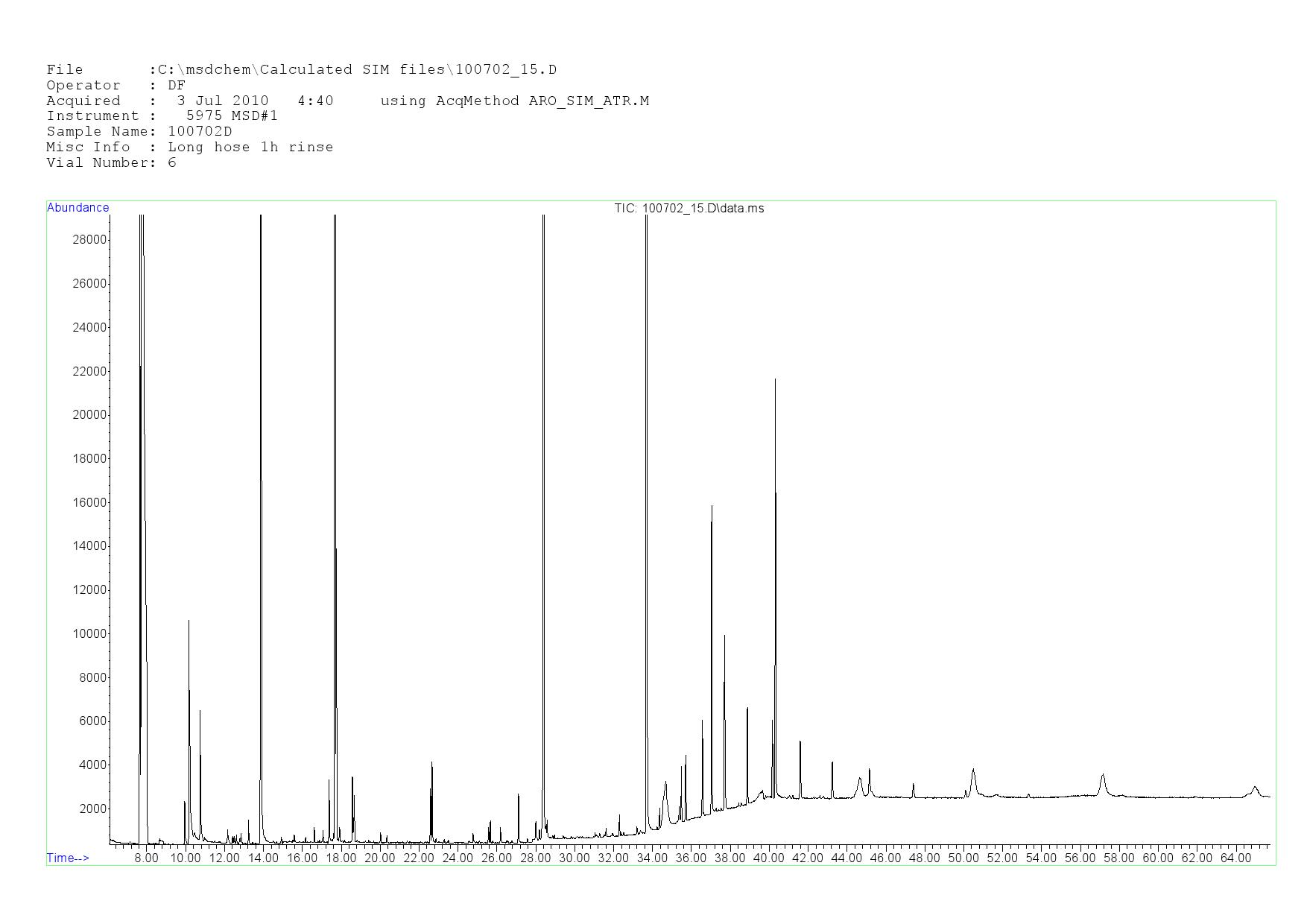Click the chart title "TIC: 100702_15.D\data.ms"
1307x924 pixels.
click(x=689, y=209)
